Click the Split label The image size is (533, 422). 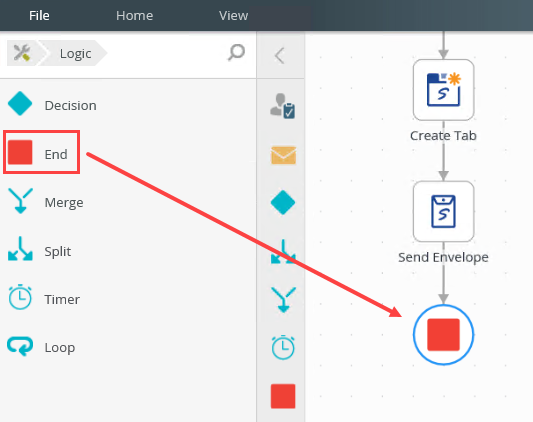point(58,252)
